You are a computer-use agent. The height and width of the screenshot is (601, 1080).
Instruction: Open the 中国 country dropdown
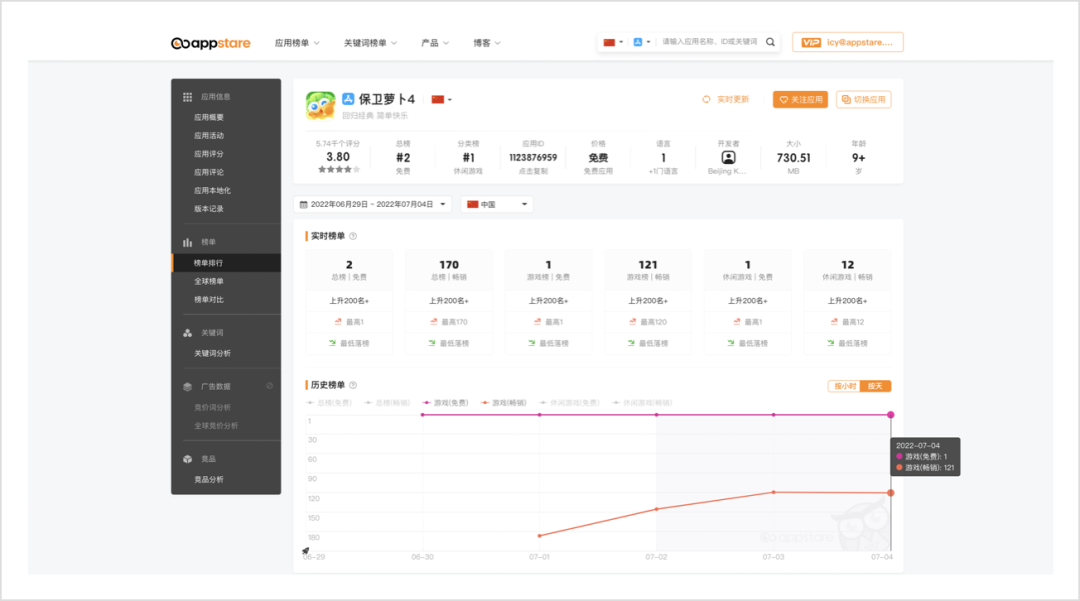pos(497,204)
